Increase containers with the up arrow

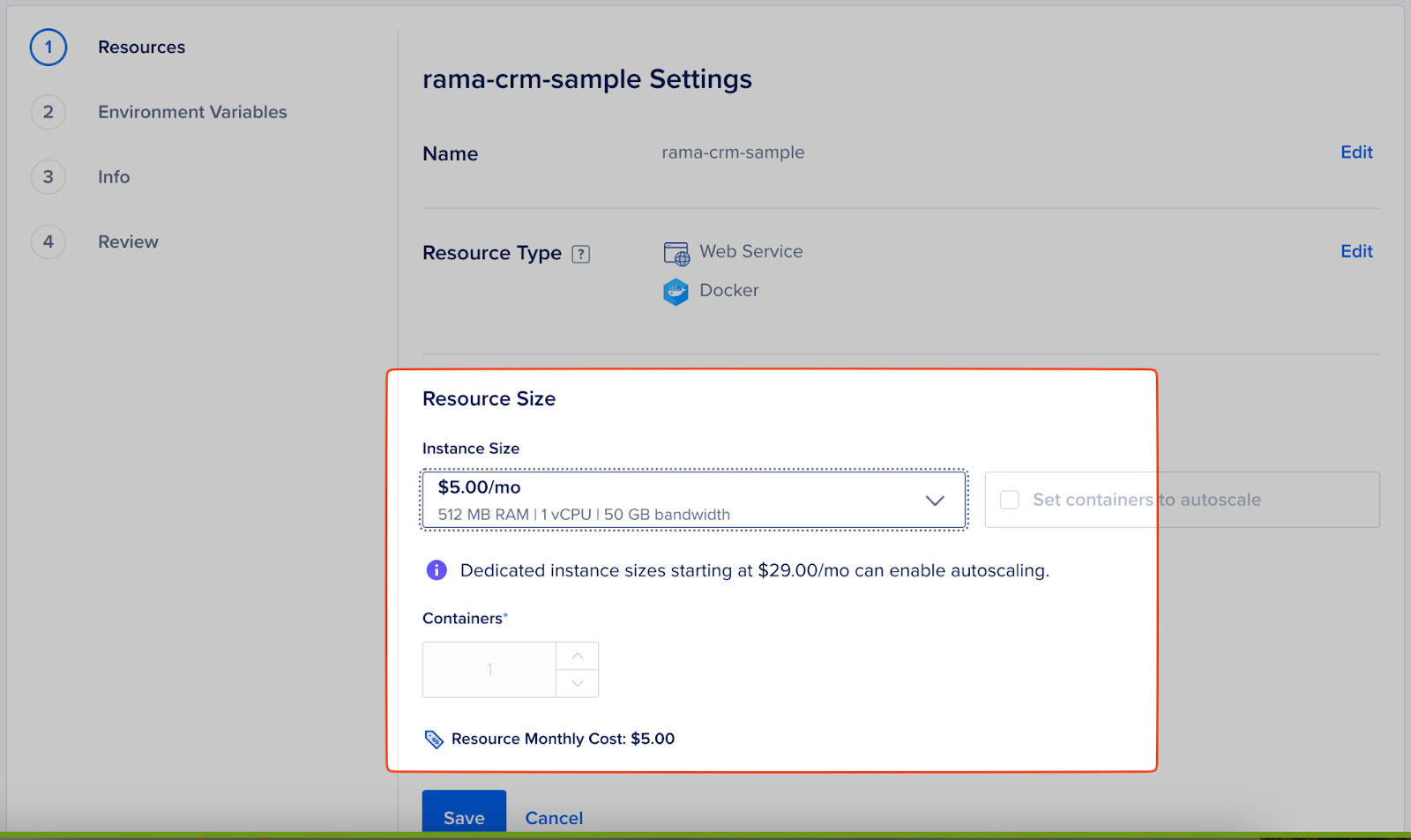[x=578, y=656]
